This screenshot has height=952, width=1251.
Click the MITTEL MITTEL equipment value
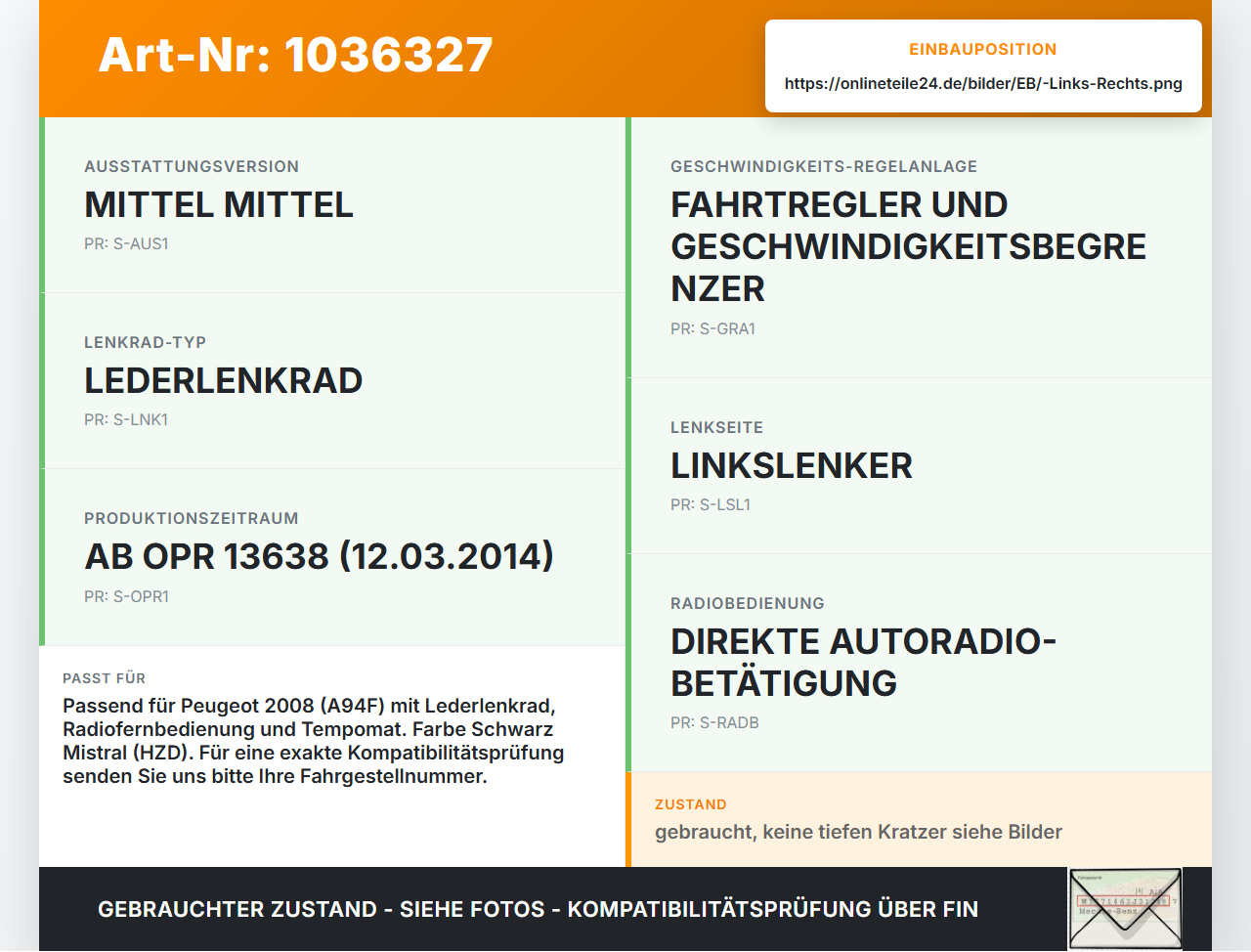tap(219, 205)
